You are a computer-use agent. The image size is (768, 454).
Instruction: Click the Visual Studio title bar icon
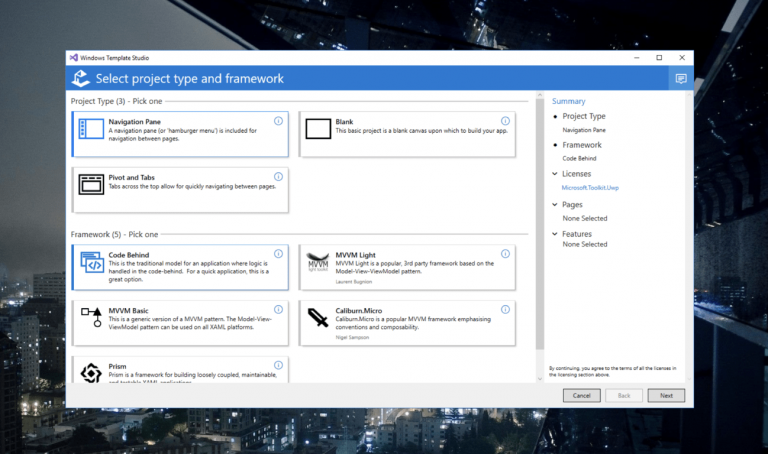[x=73, y=57]
